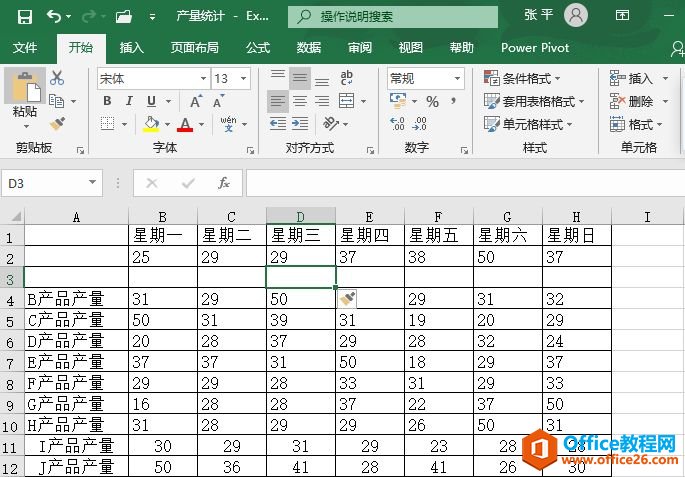Click the Insert Function fx icon
Image resolution: width=685 pixels, height=477 pixels.
(224, 183)
